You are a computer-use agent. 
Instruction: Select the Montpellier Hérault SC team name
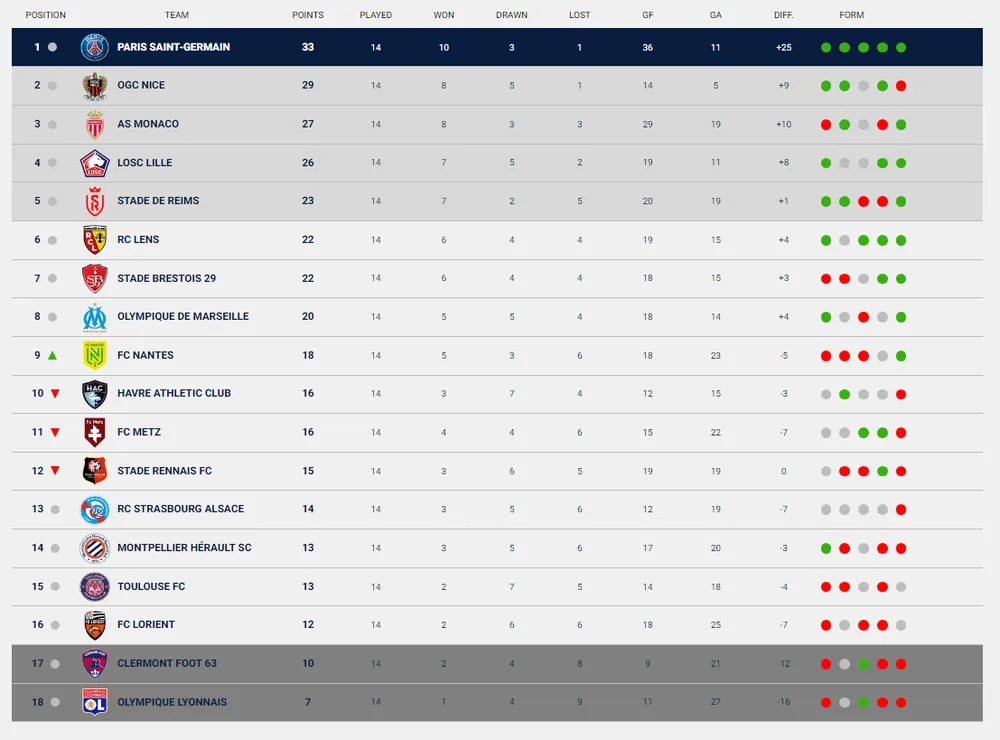tap(184, 548)
